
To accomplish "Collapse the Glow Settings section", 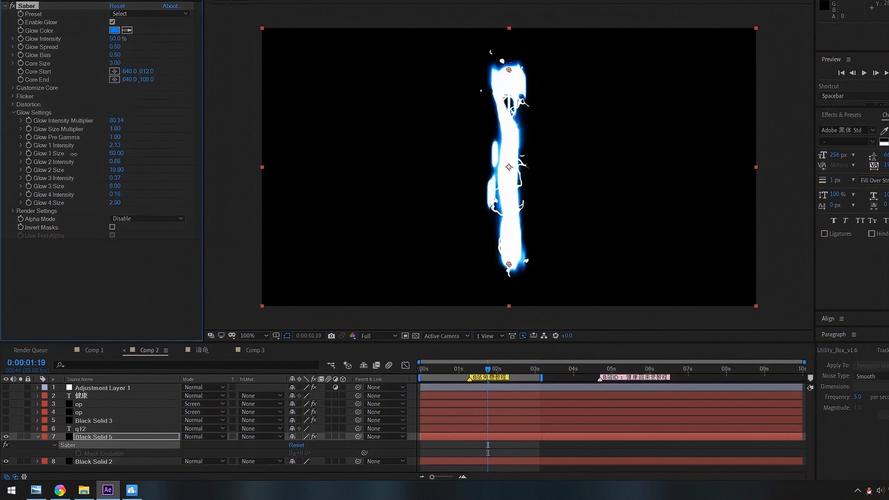I will coord(13,112).
